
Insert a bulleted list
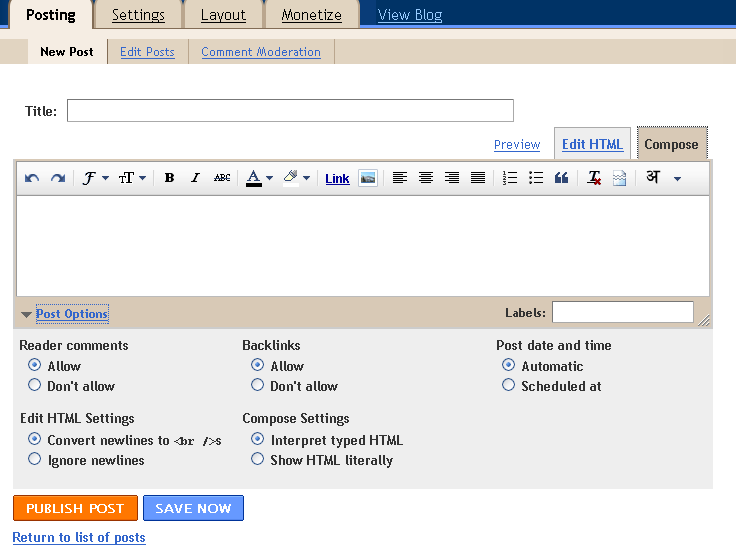click(536, 178)
